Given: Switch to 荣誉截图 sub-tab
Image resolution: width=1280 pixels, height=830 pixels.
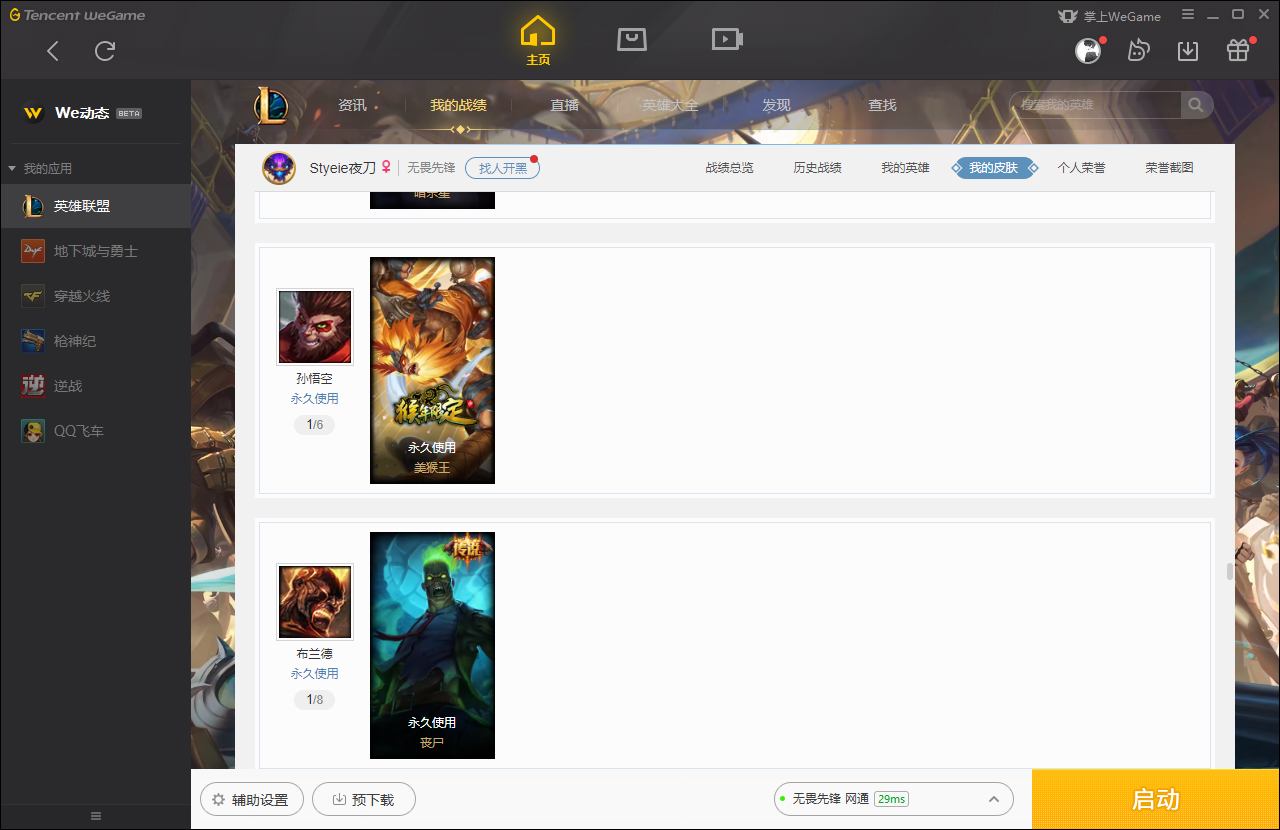Looking at the screenshot, I should [x=1169, y=168].
